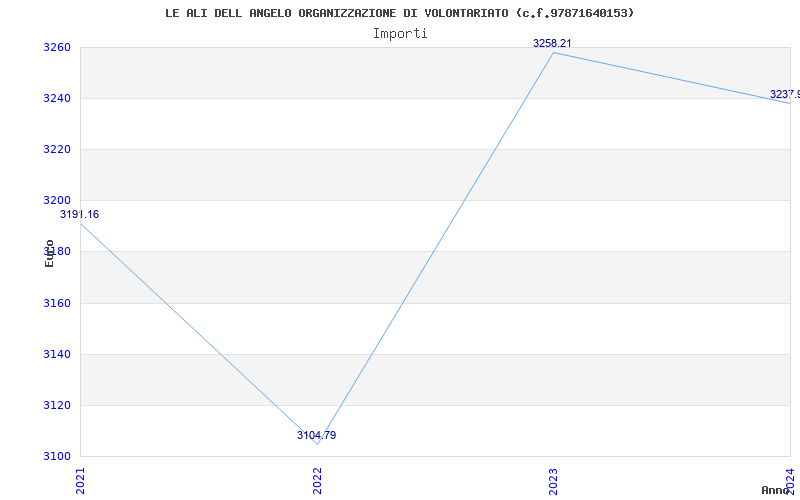
Task: Click the partially visible 2024 data label
Action: point(785,94)
